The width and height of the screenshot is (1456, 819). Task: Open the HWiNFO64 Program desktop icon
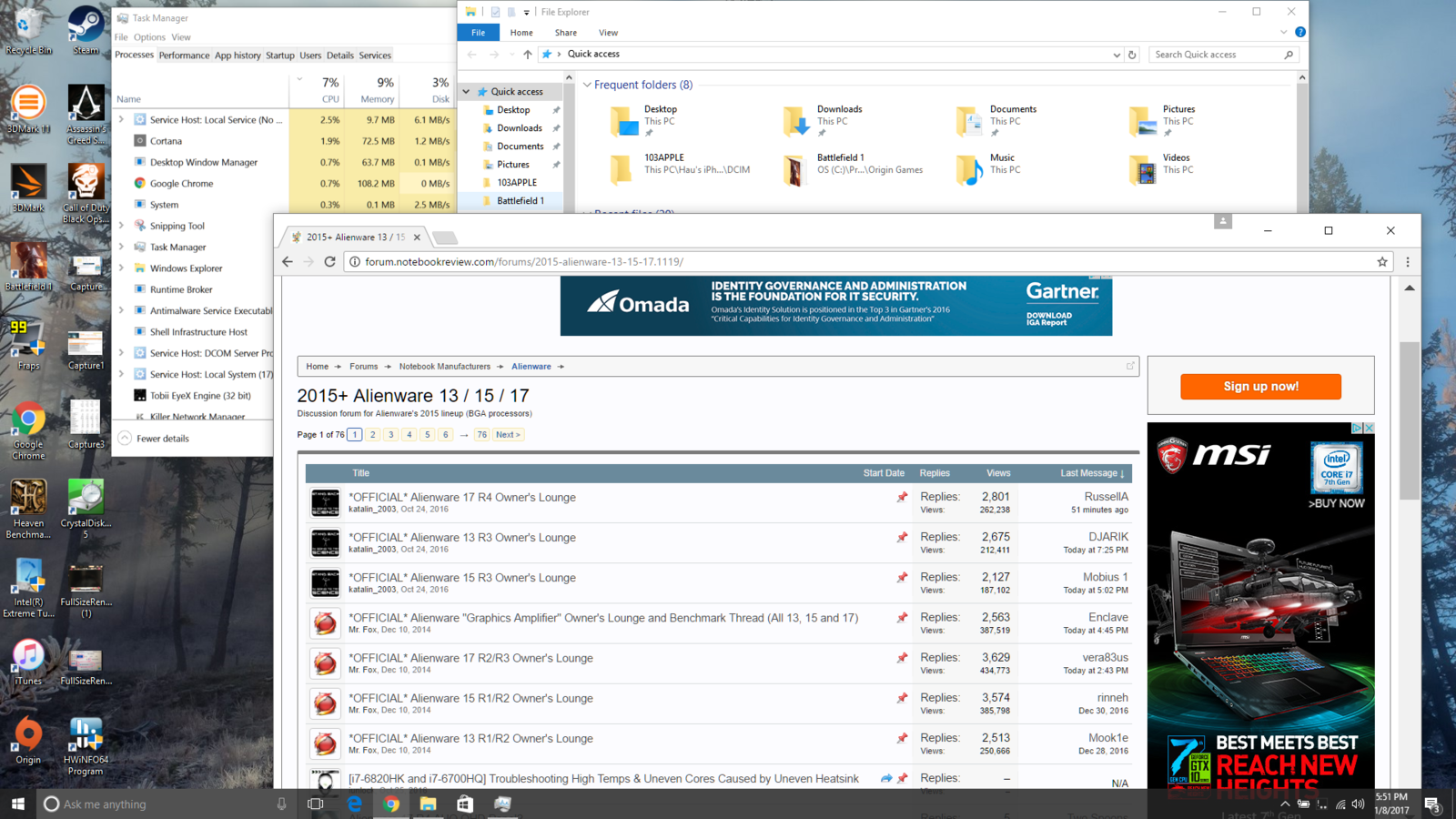point(86,746)
